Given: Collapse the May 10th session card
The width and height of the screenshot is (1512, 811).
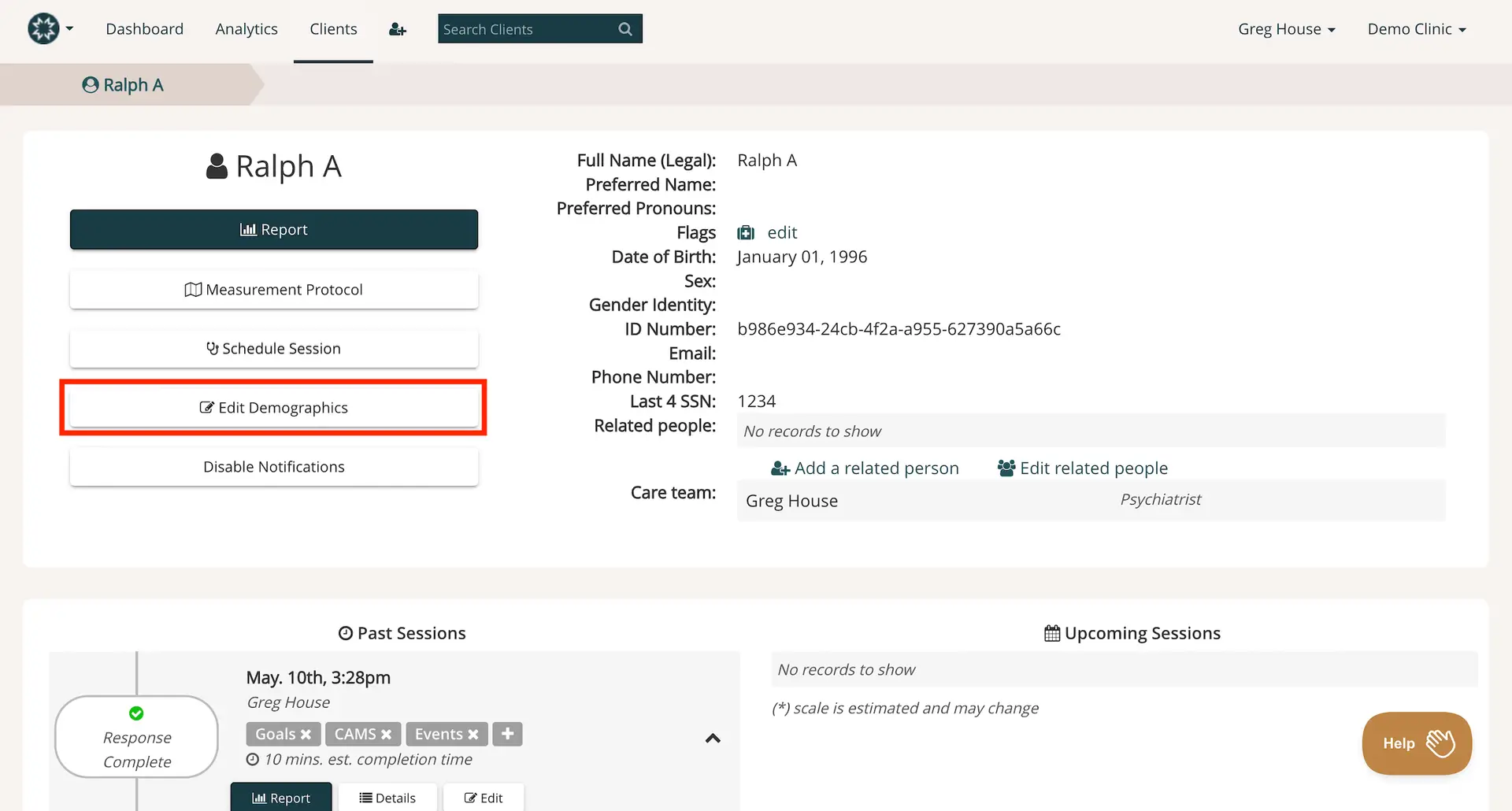Looking at the screenshot, I should coord(713,739).
